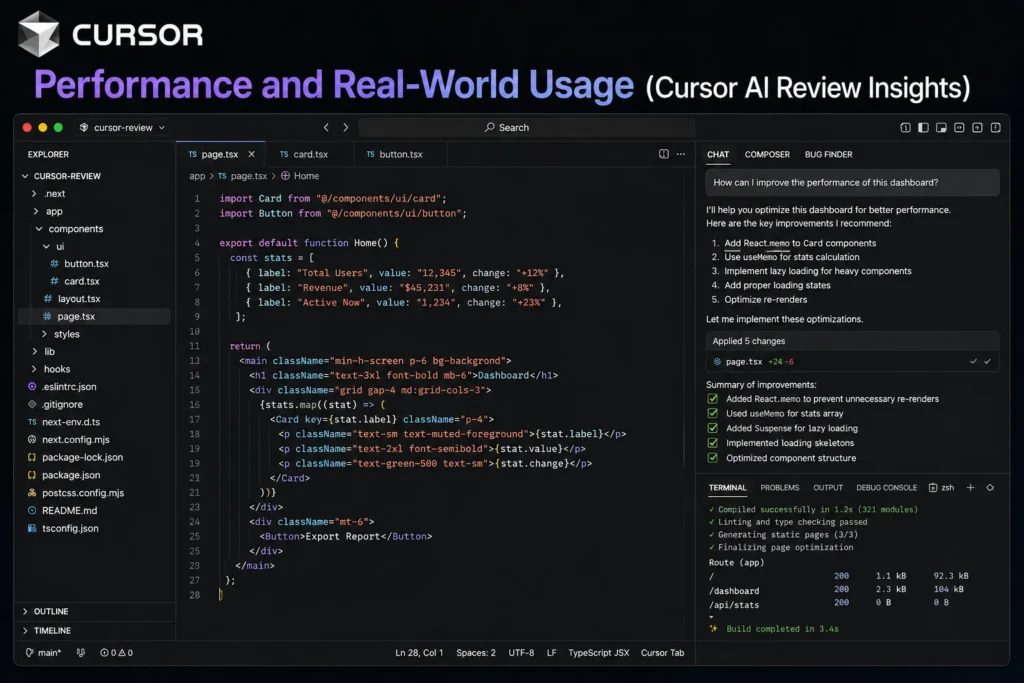Click the errors and warnings indicator

coord(116,652)
